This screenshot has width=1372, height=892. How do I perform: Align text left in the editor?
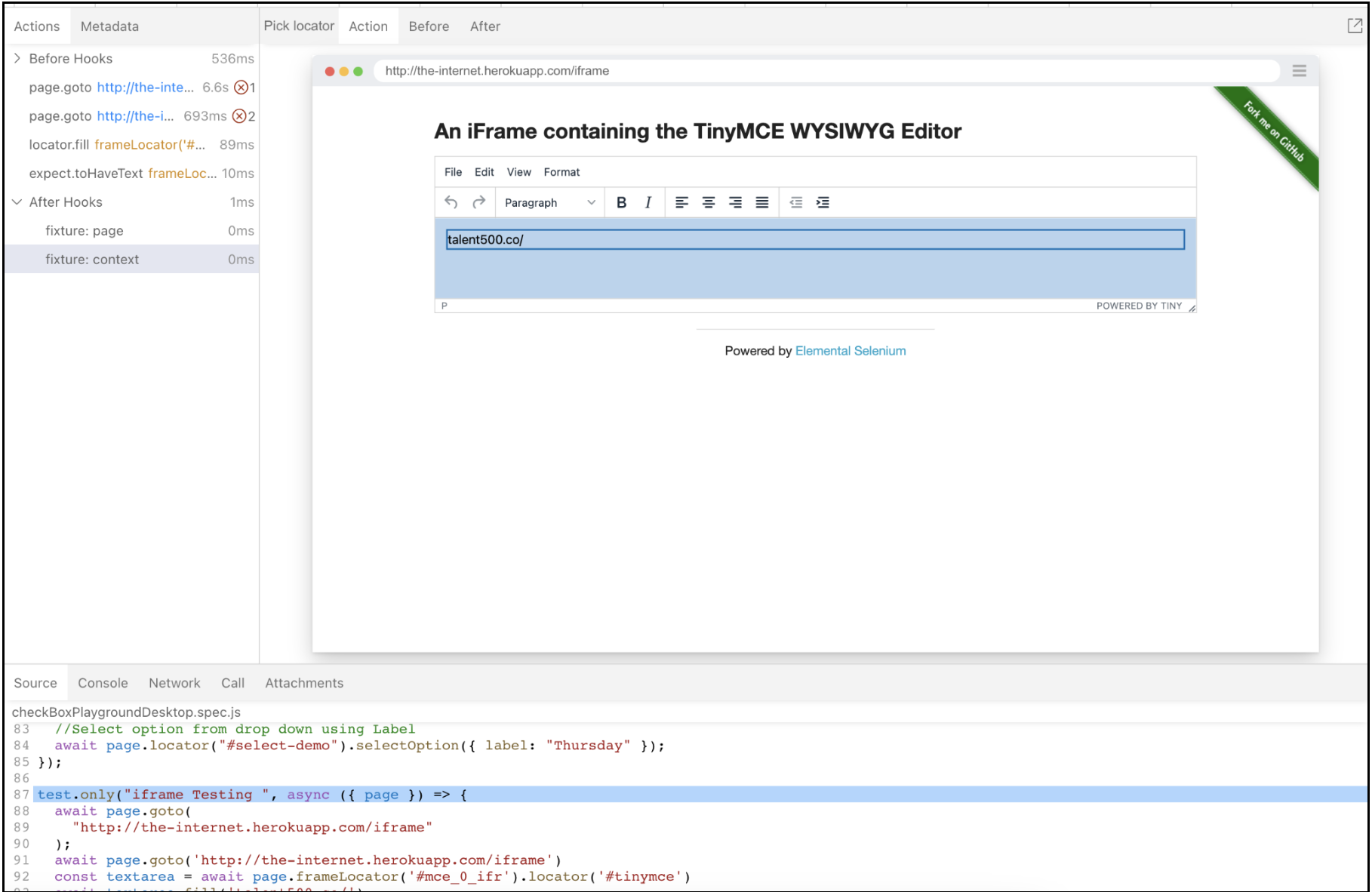pyautogui.click(x=681, y=202)
